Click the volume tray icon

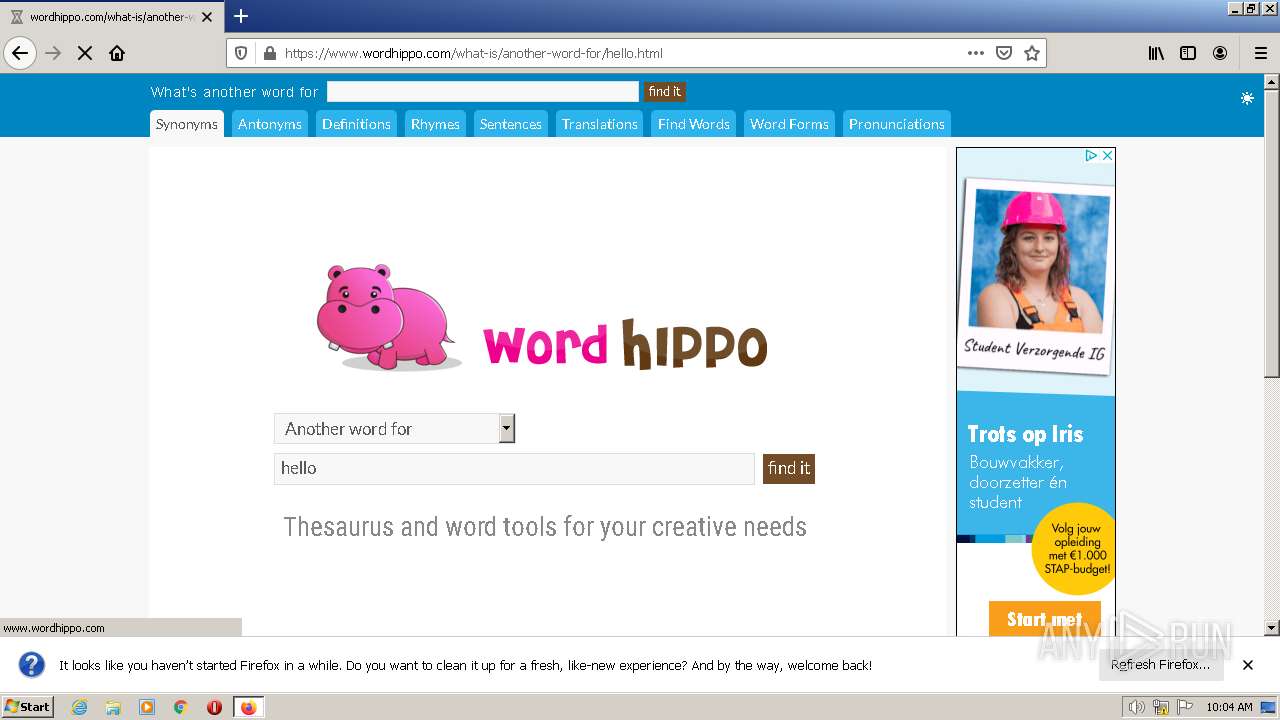pyautogui.click(x=1137, y=707)
